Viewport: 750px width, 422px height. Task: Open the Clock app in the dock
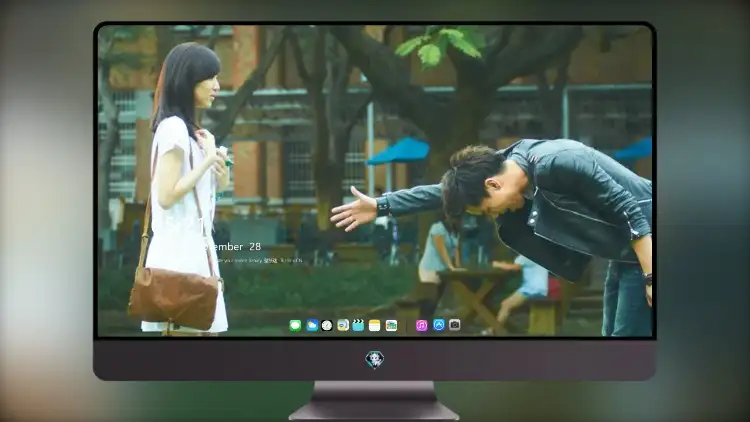[x=327, y=326]
